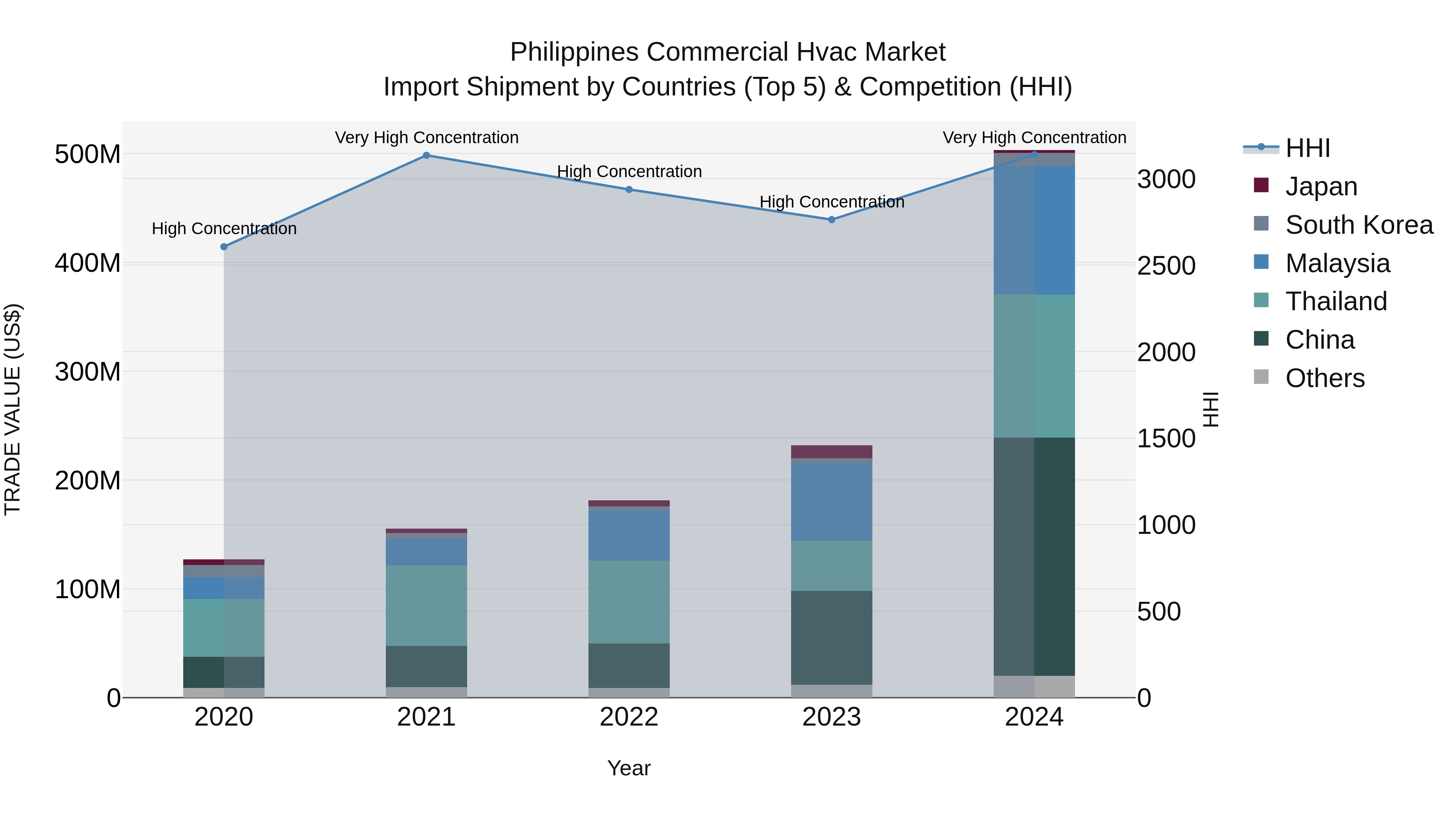Select the China segment of the 2021 bar
The image size is (1456, 819).
pos(427,667)
